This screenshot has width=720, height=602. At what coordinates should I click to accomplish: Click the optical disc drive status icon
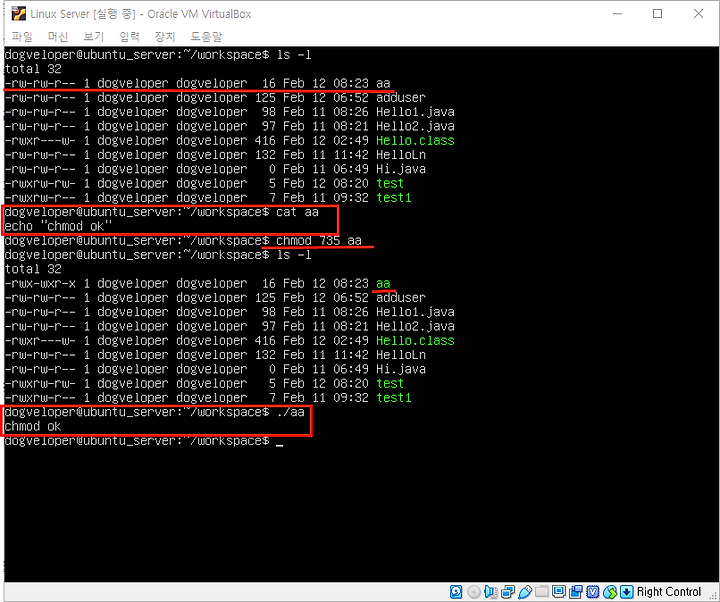point(473,591)
